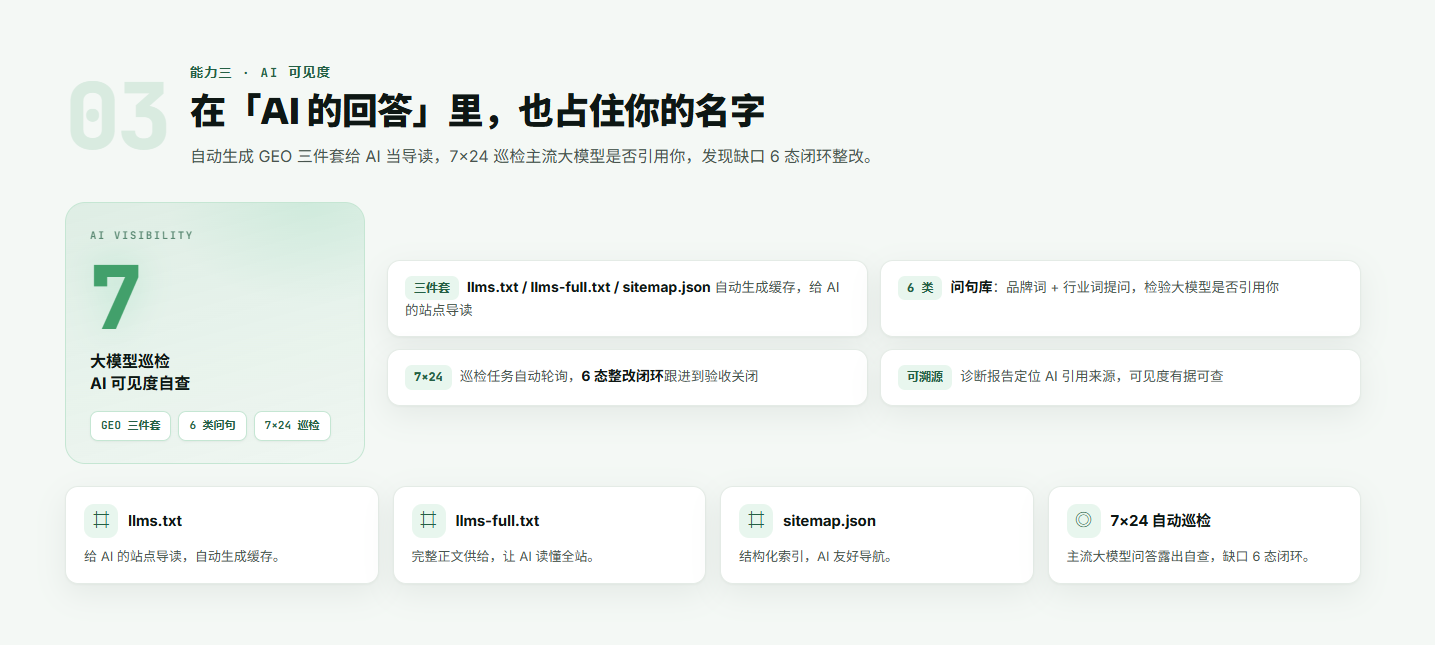Click the "大模型巡检 AI 可见度自查" text
Screen dimensions: 1435x645
click(x=140, y=372)
